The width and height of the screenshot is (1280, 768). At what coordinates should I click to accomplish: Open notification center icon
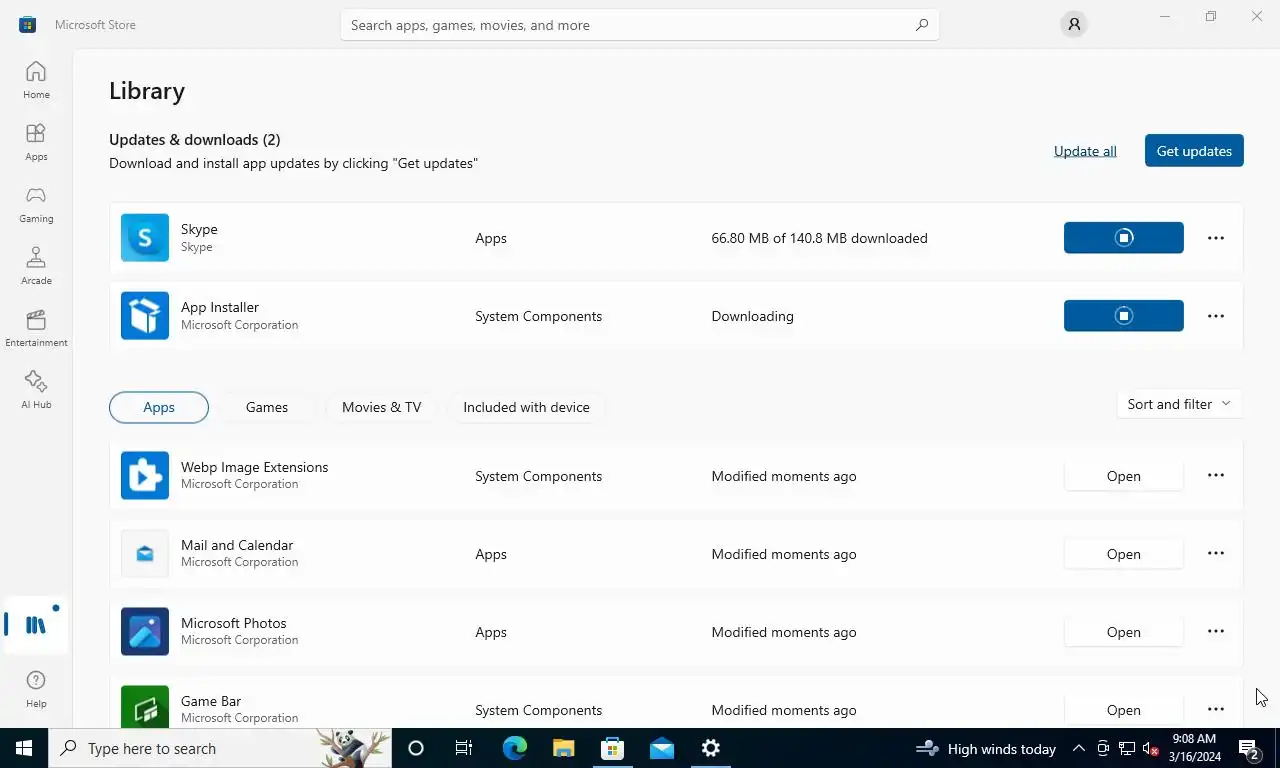(x=1248, y=748)
